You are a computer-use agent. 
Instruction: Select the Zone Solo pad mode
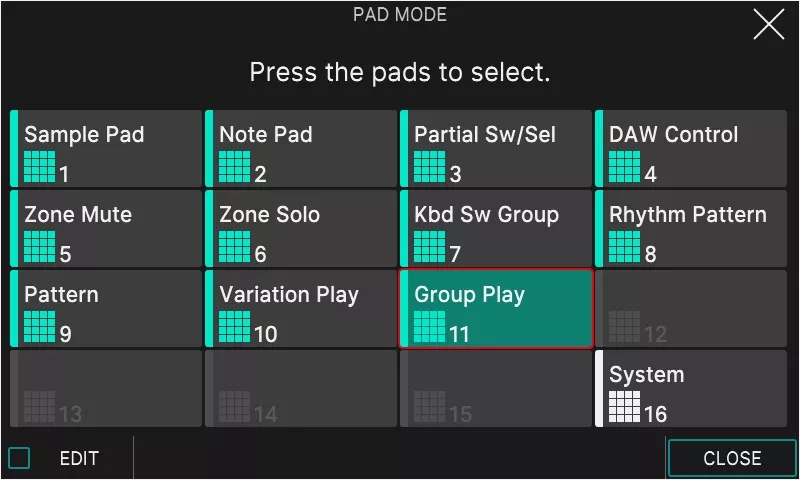coord(301,229)
